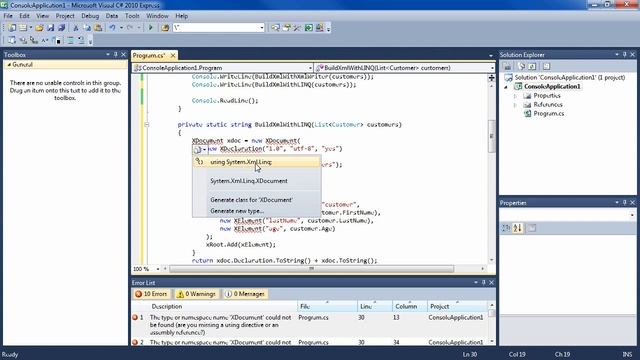Sort Error List by File column
Screen dimensions: 640x360
click(x=327, y=307)
